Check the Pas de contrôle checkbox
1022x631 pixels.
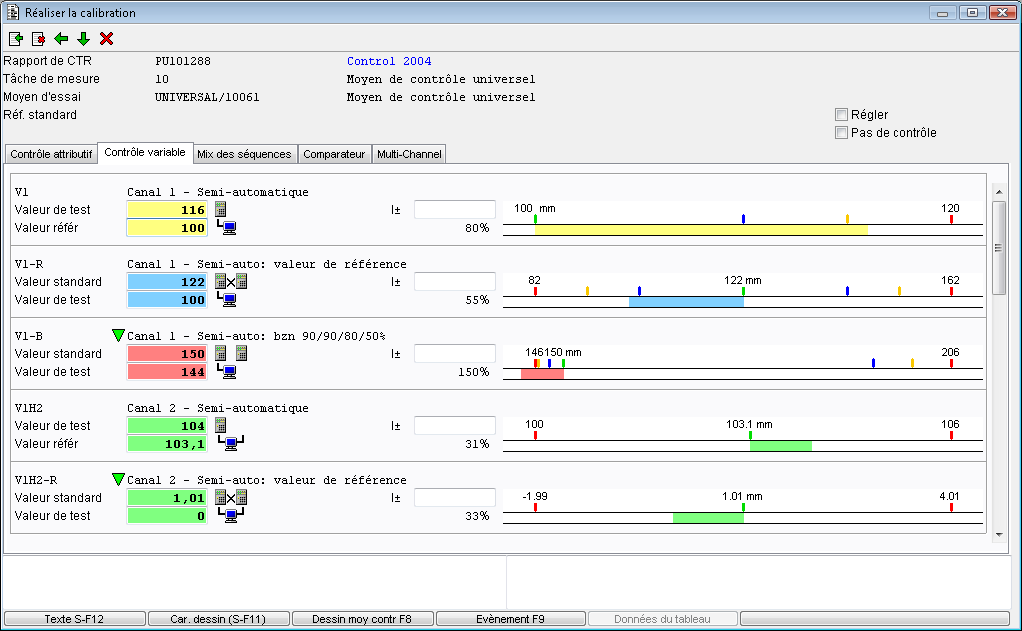(x=842, y=133)
